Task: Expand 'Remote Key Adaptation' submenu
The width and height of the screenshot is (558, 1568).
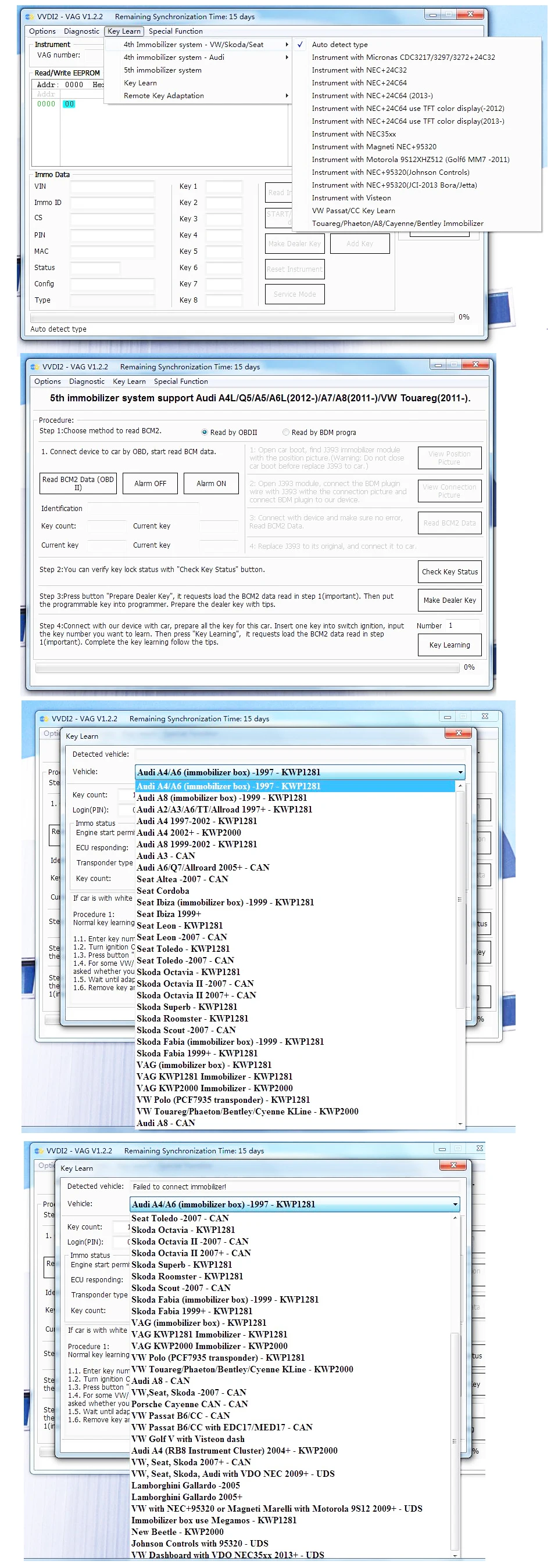Action: 198,96
